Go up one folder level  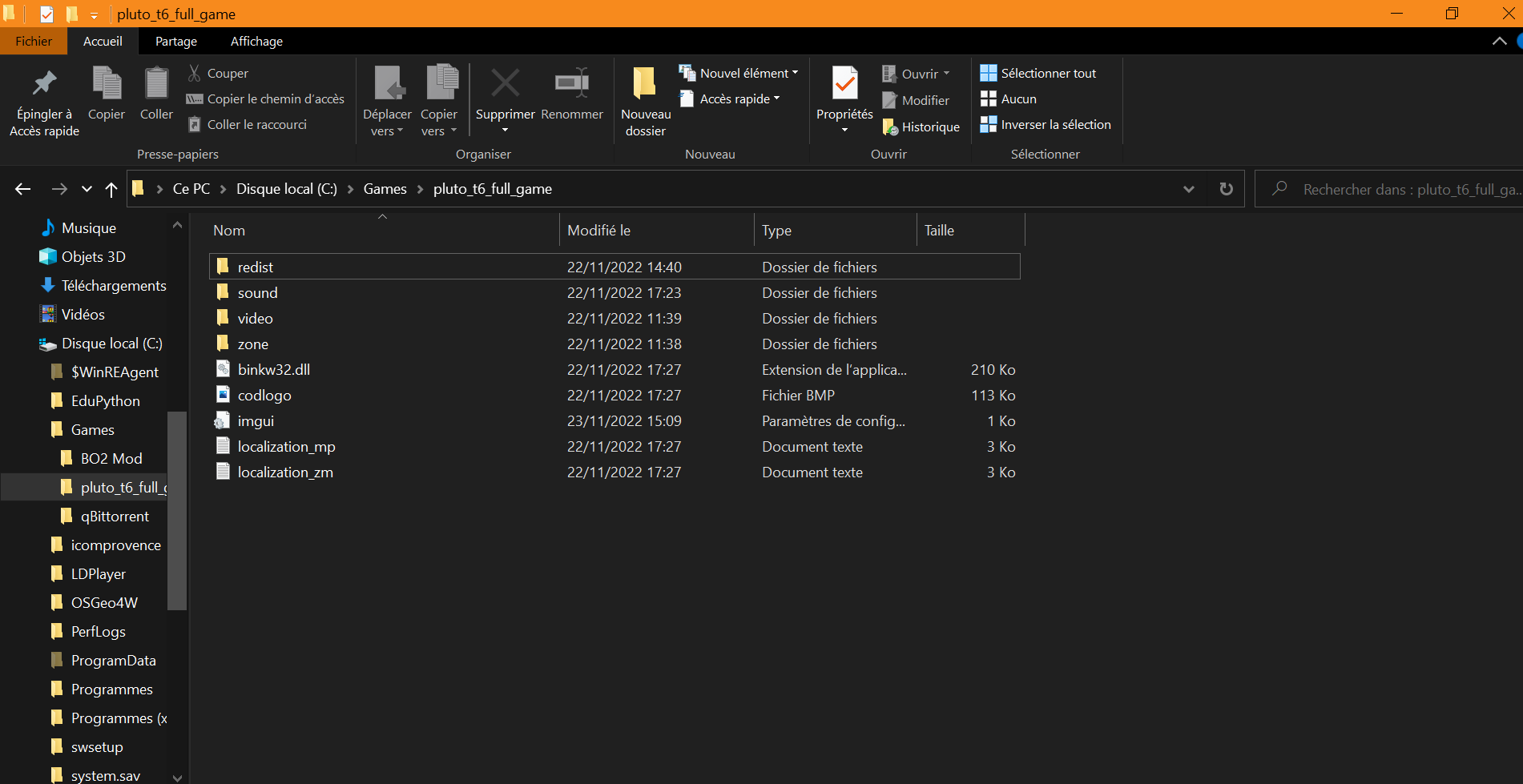pos(111,189)
